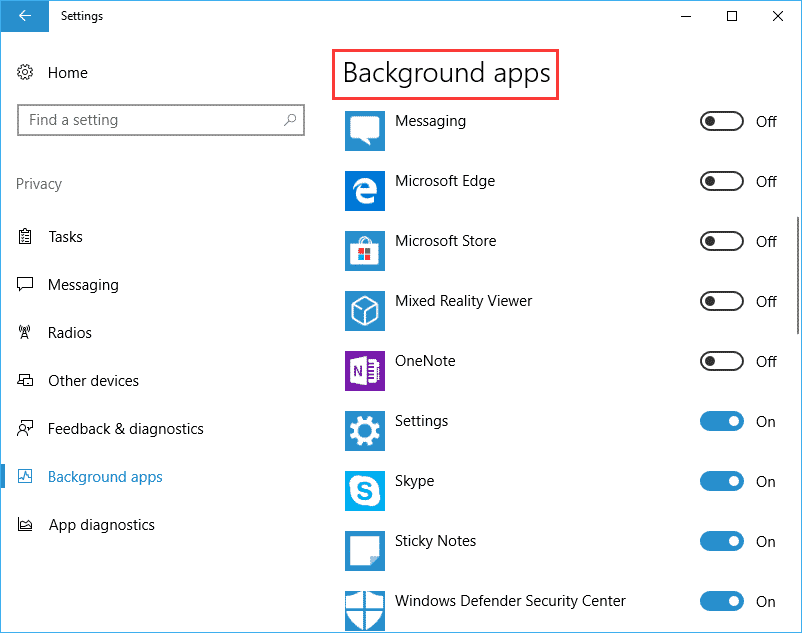The image size is (802, 633).
Task: Open Tasks privacy settings
Action: tap(65, 237)
